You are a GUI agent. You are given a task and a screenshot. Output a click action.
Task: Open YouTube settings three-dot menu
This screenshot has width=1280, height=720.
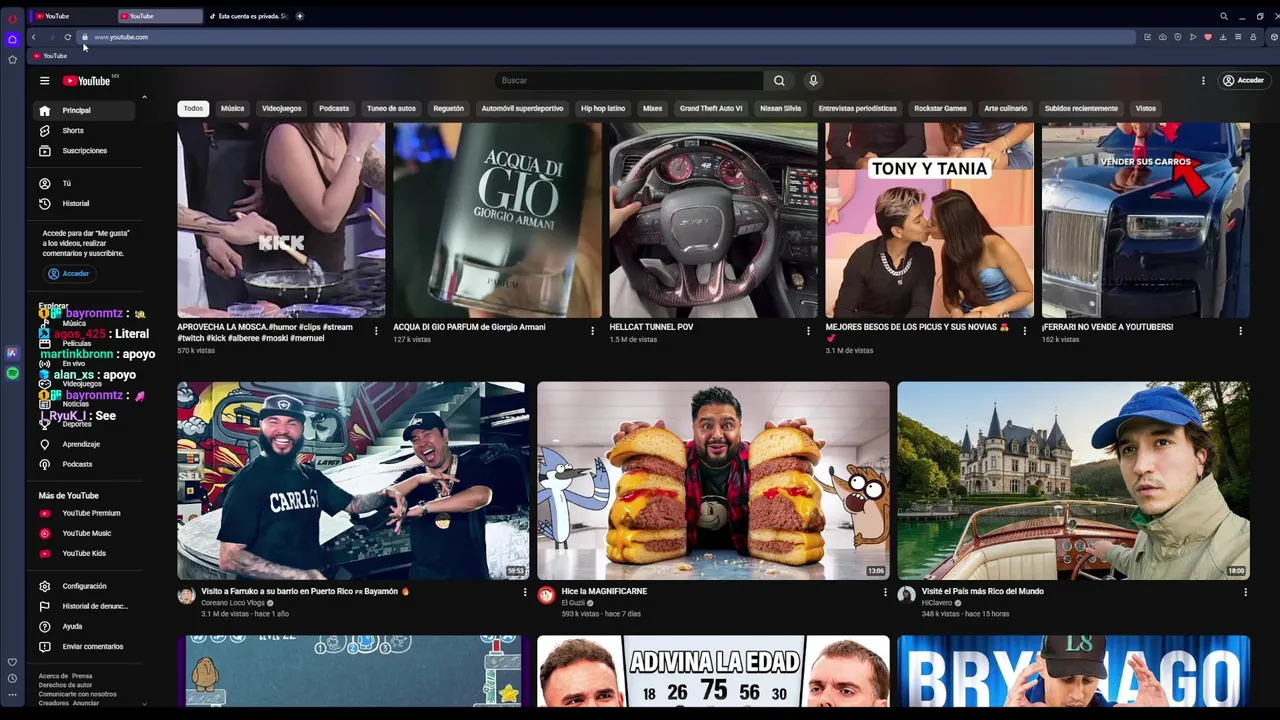coord(1203,81)
